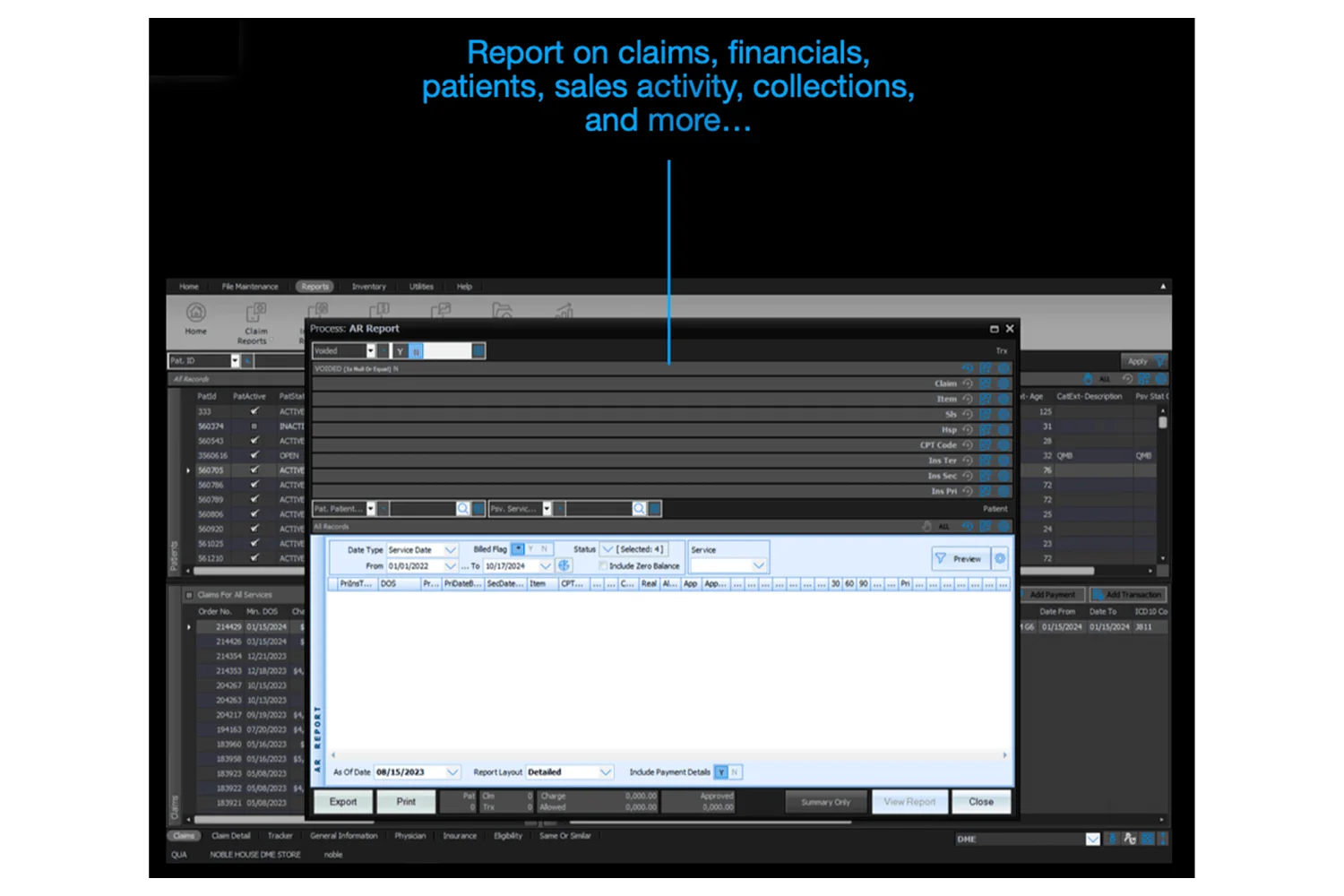
Task: Open the DME dropdown in the status bar
Action: (x=1092, y=840)
